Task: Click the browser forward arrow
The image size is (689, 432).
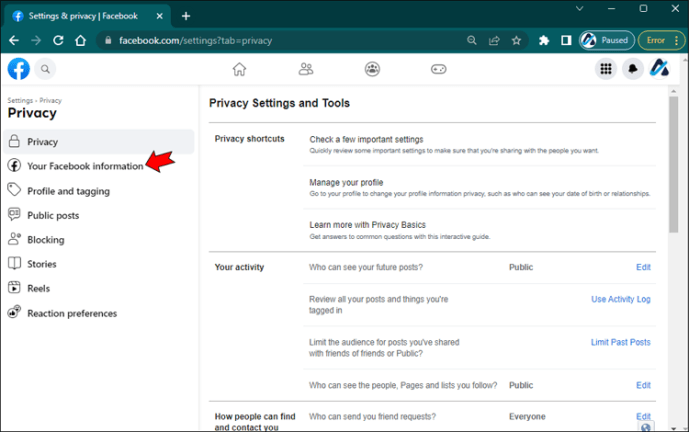Action: (36, 40)
